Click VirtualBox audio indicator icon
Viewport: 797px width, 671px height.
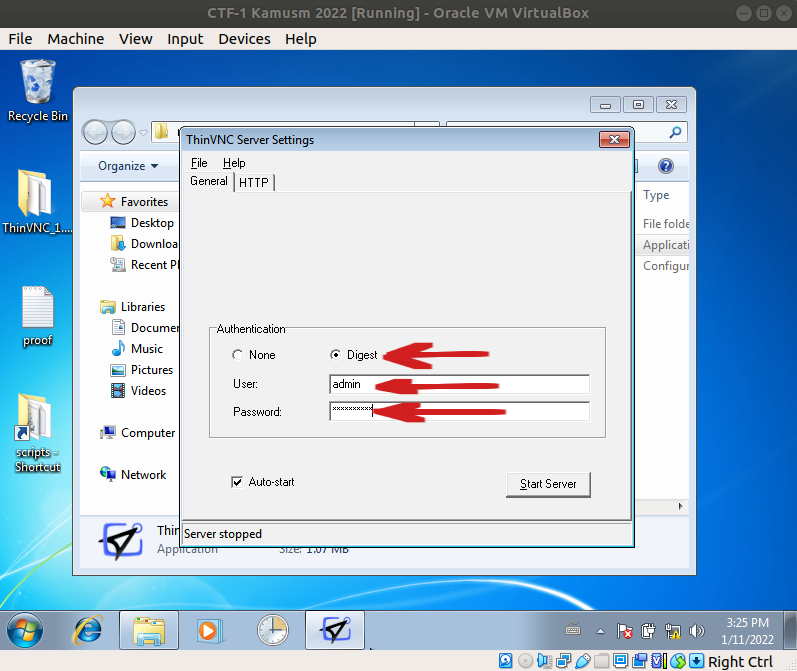click(544, 661)
